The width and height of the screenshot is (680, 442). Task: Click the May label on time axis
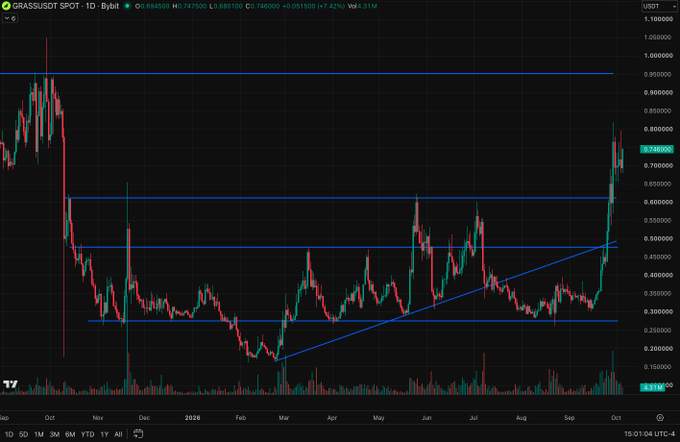point(379,418)
